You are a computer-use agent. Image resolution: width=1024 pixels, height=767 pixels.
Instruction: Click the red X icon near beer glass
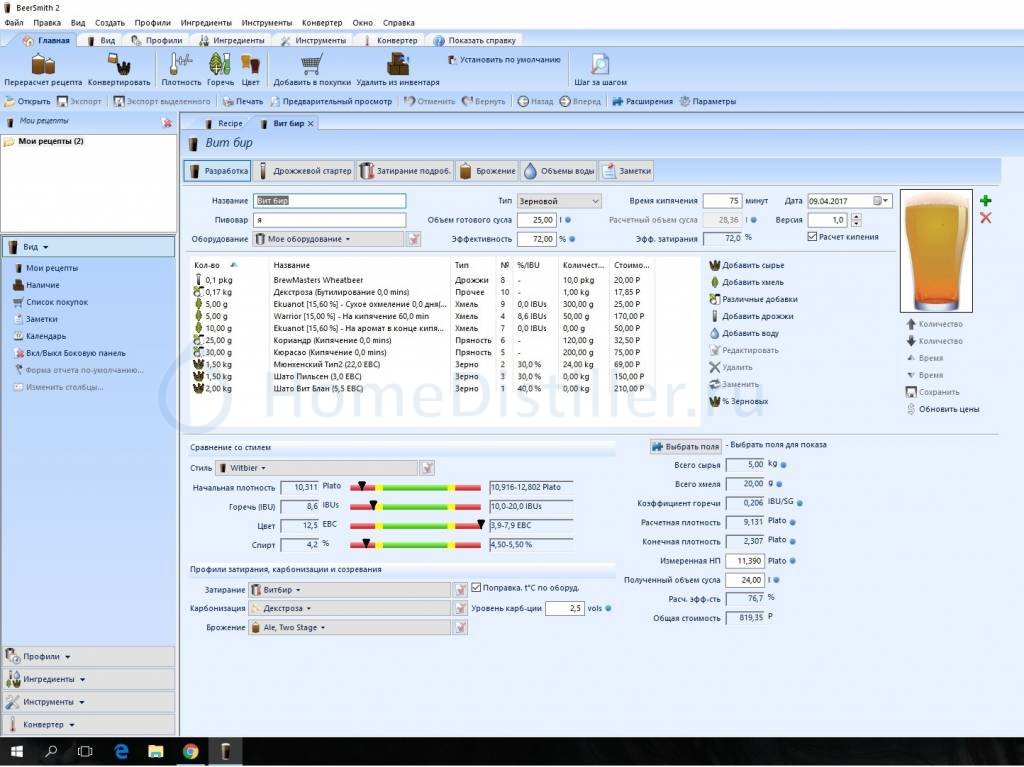tap(985, 218)
